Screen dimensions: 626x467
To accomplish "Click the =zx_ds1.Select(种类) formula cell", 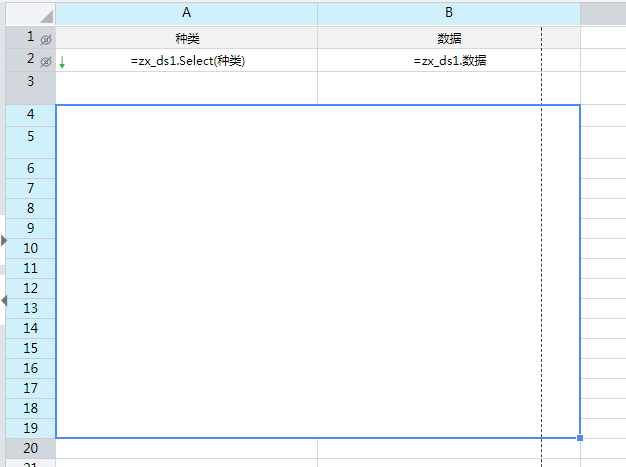I will pyautogui.click(x=187, y=61).
